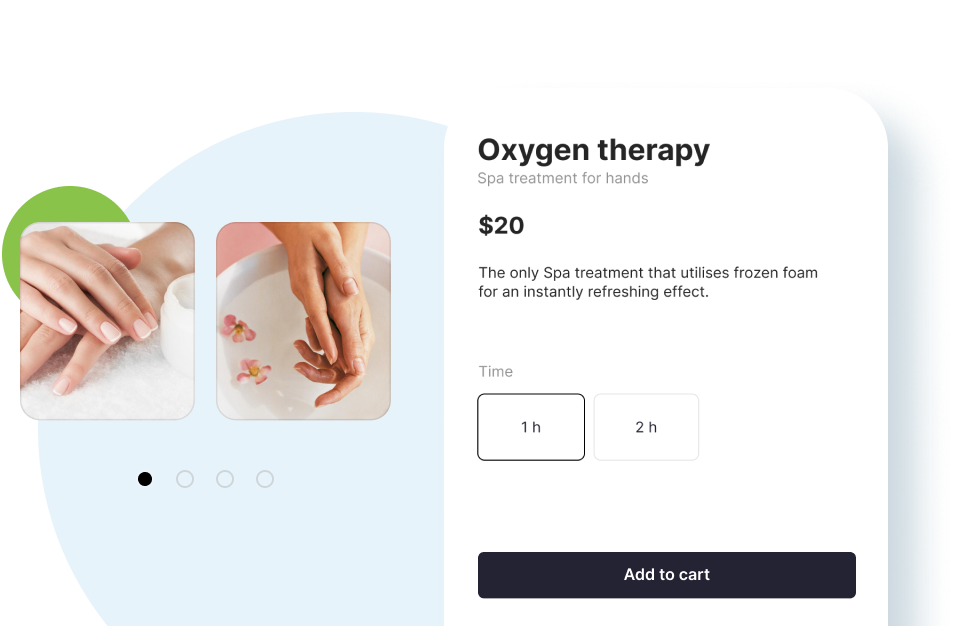Click the $20 price text
The image size is (976, 626).
tap(501, 225)
